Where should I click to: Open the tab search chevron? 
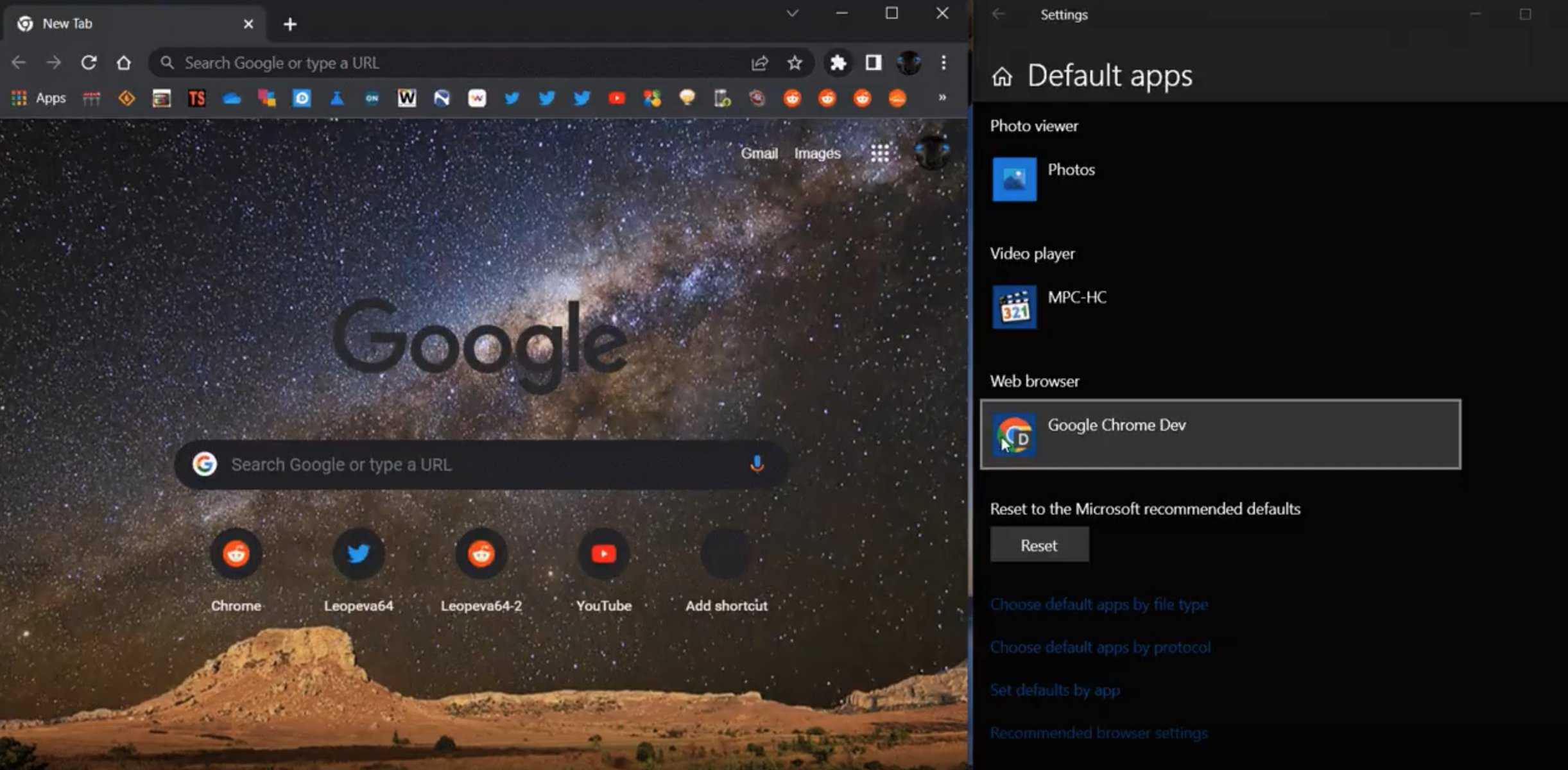(x=792, y=13)
